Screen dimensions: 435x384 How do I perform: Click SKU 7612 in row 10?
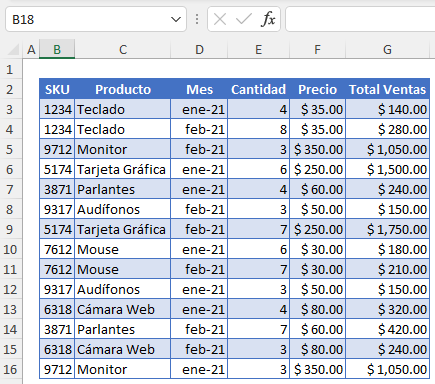coord(57,249)
